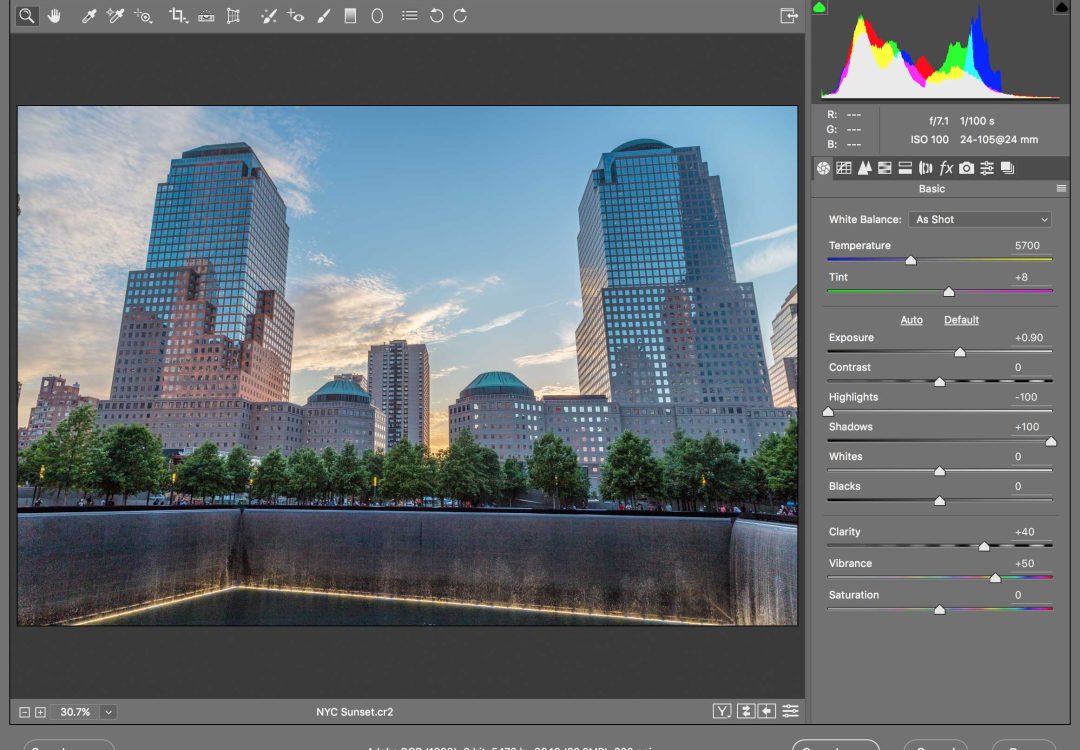Open the Effects (fx) panel tab

tap(946, 168)
